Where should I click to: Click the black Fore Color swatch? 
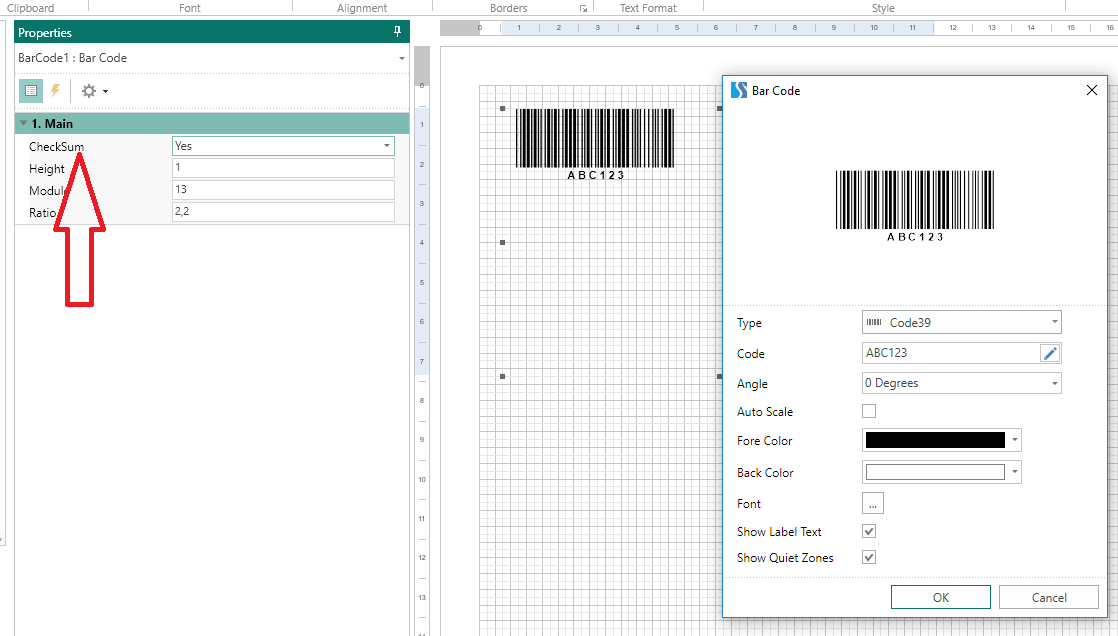click(x=935, y=441)
